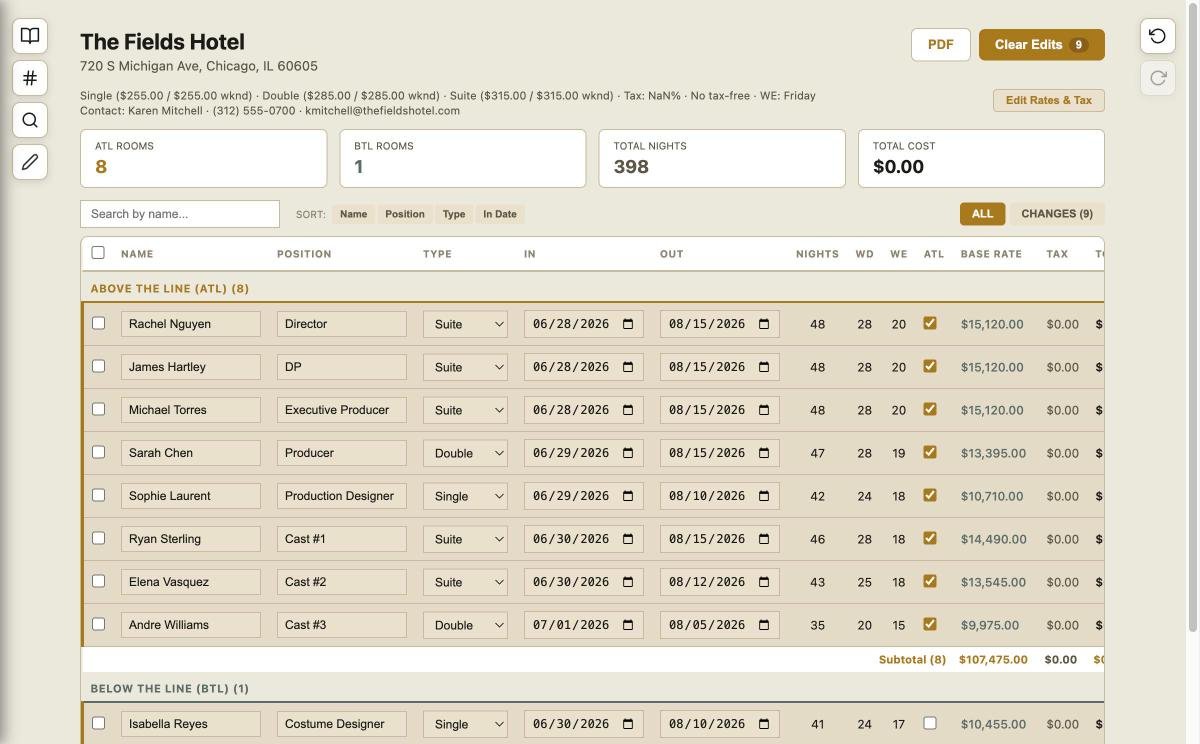The image size is (1200, 744).
Task: Open room type dropdown for James Hartley
Action: [465, 367]
